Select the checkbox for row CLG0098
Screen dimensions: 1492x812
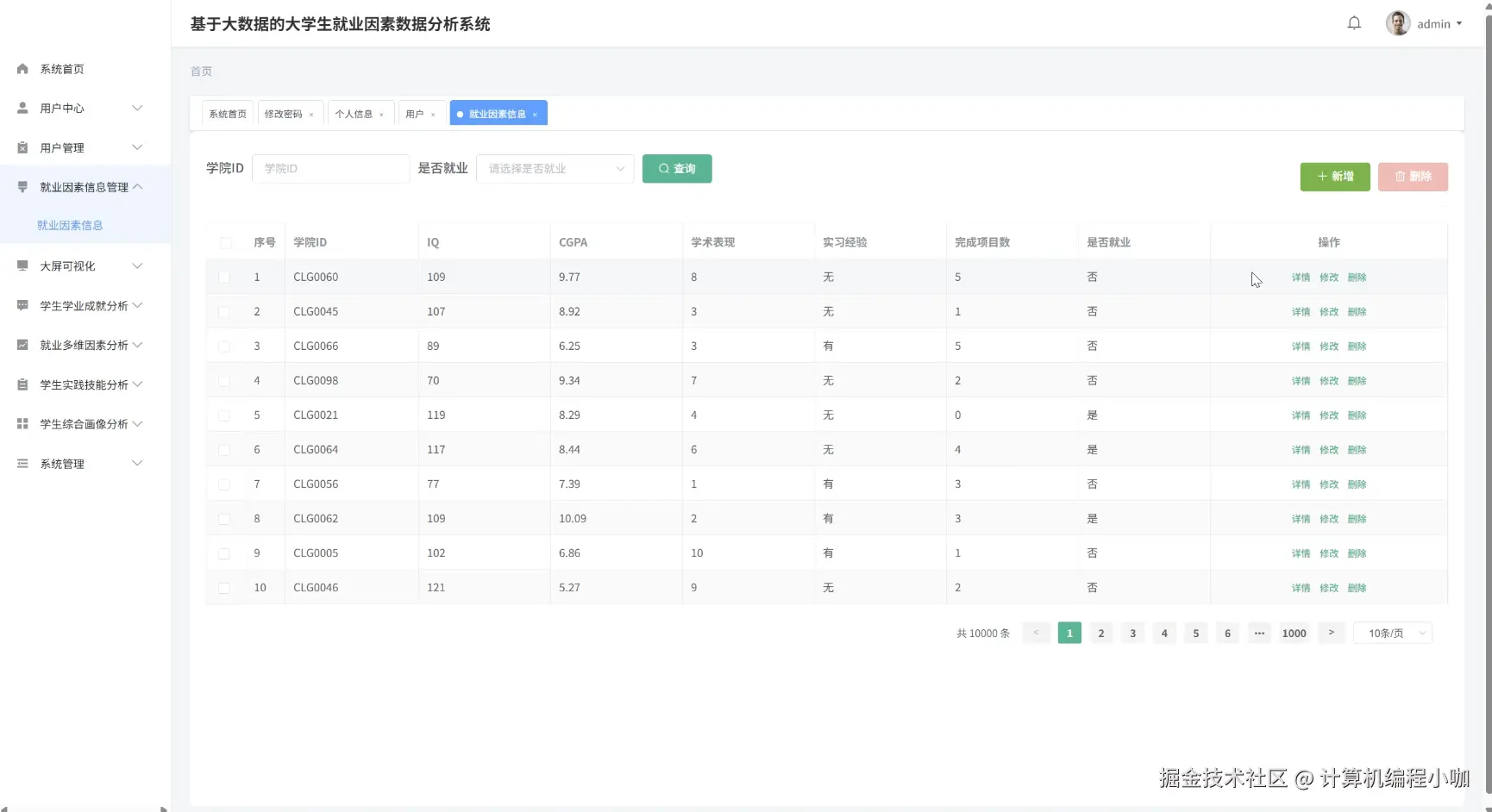point(224,381)
